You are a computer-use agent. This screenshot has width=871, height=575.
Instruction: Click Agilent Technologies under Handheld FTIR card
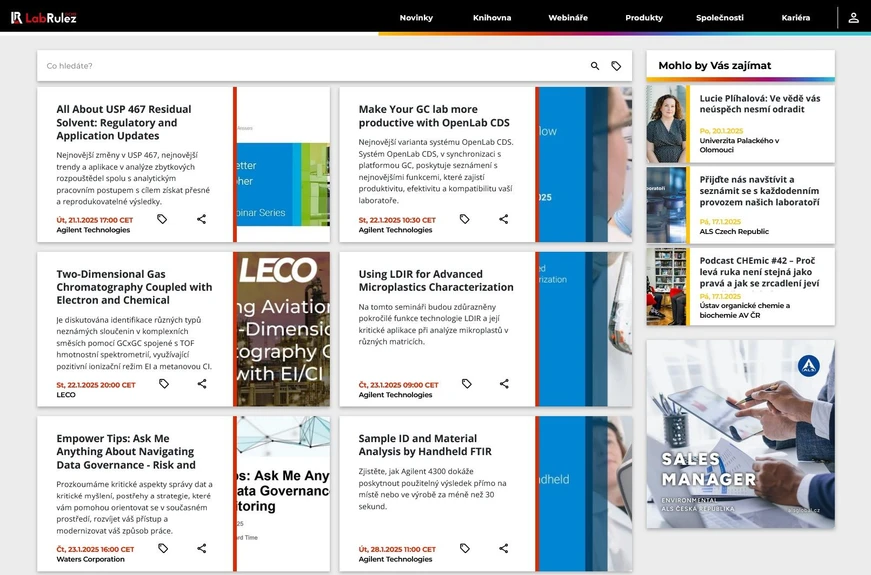coord(396,559)
